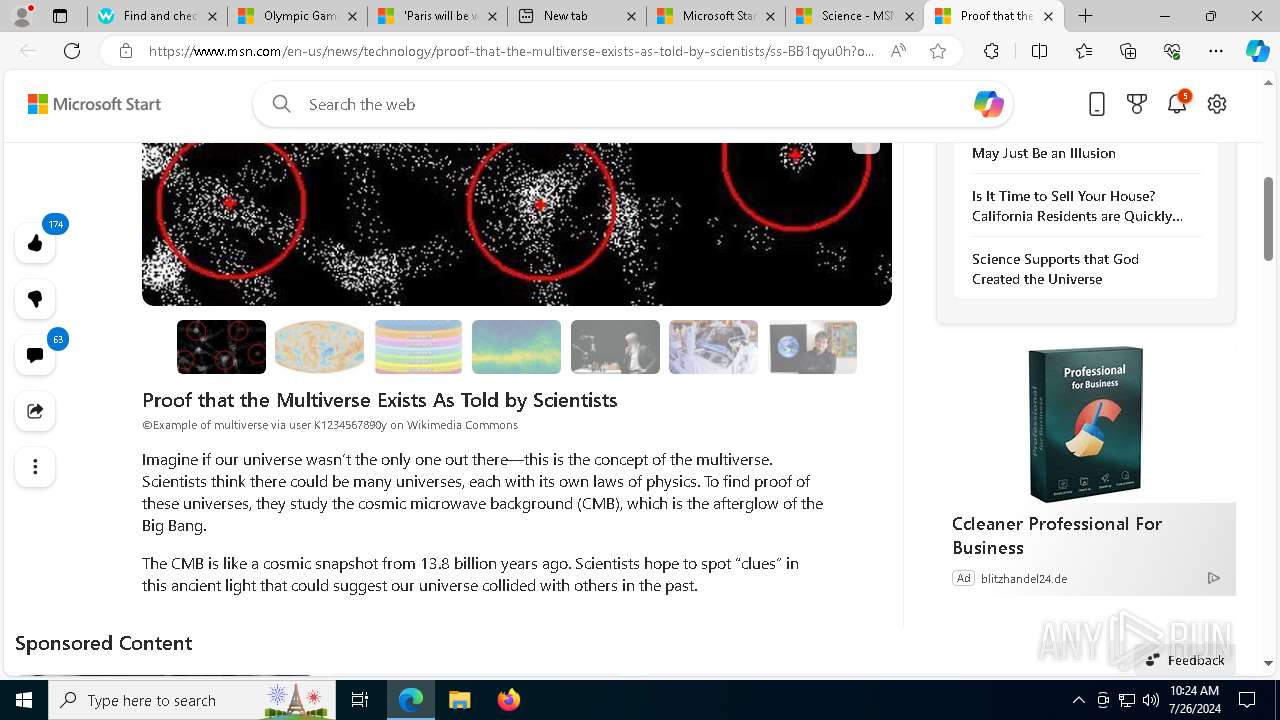
Task: Open the Windows Start menu
Action: coord(24,700)
